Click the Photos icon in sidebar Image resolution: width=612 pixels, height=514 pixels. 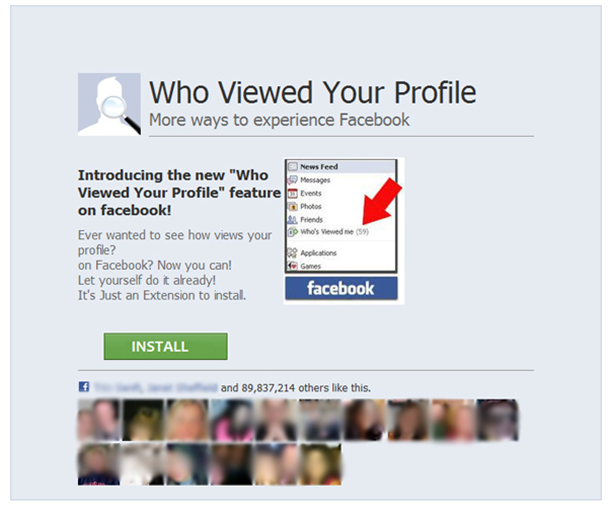(292, 206)
